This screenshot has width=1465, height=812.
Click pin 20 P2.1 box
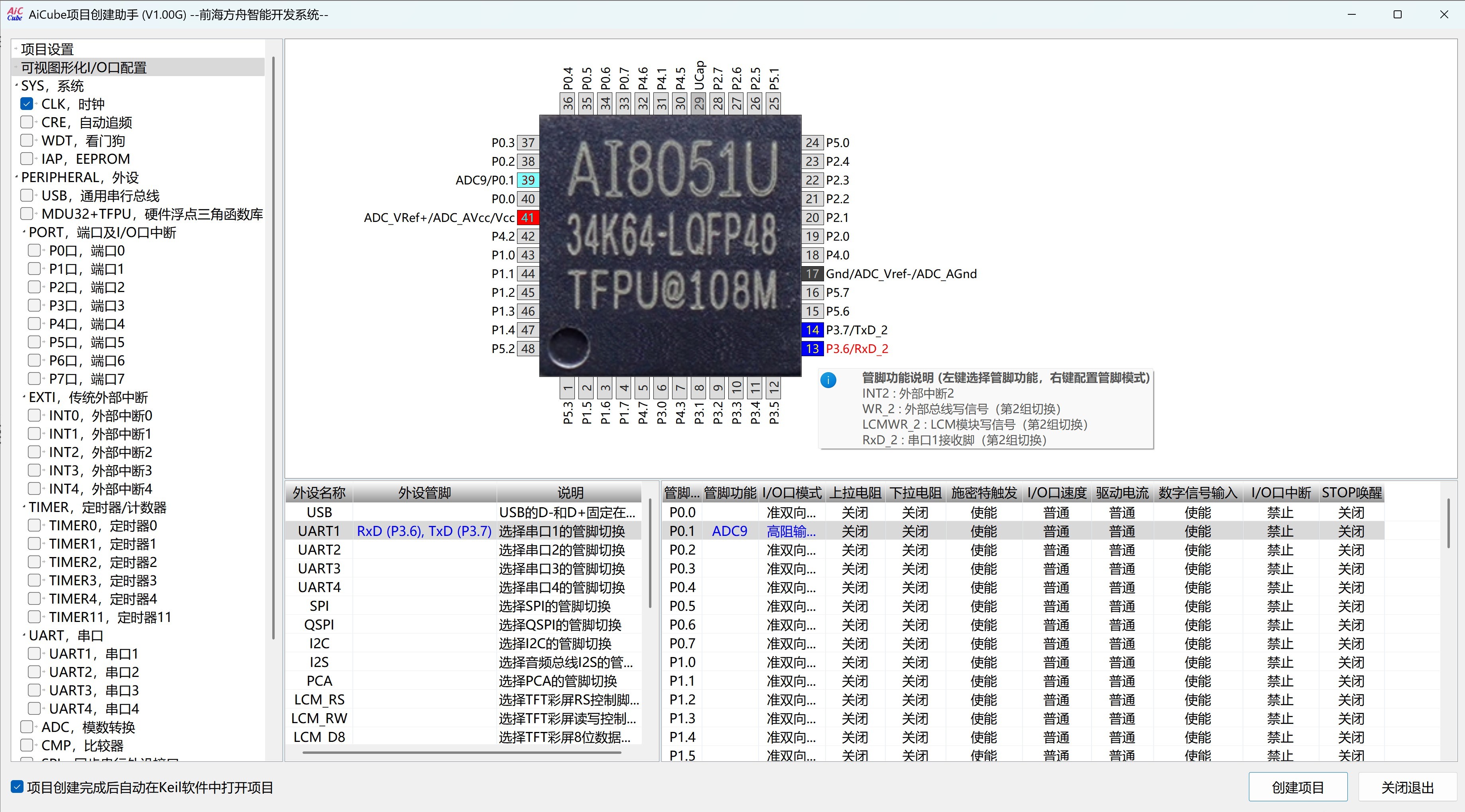click(812, 218)
